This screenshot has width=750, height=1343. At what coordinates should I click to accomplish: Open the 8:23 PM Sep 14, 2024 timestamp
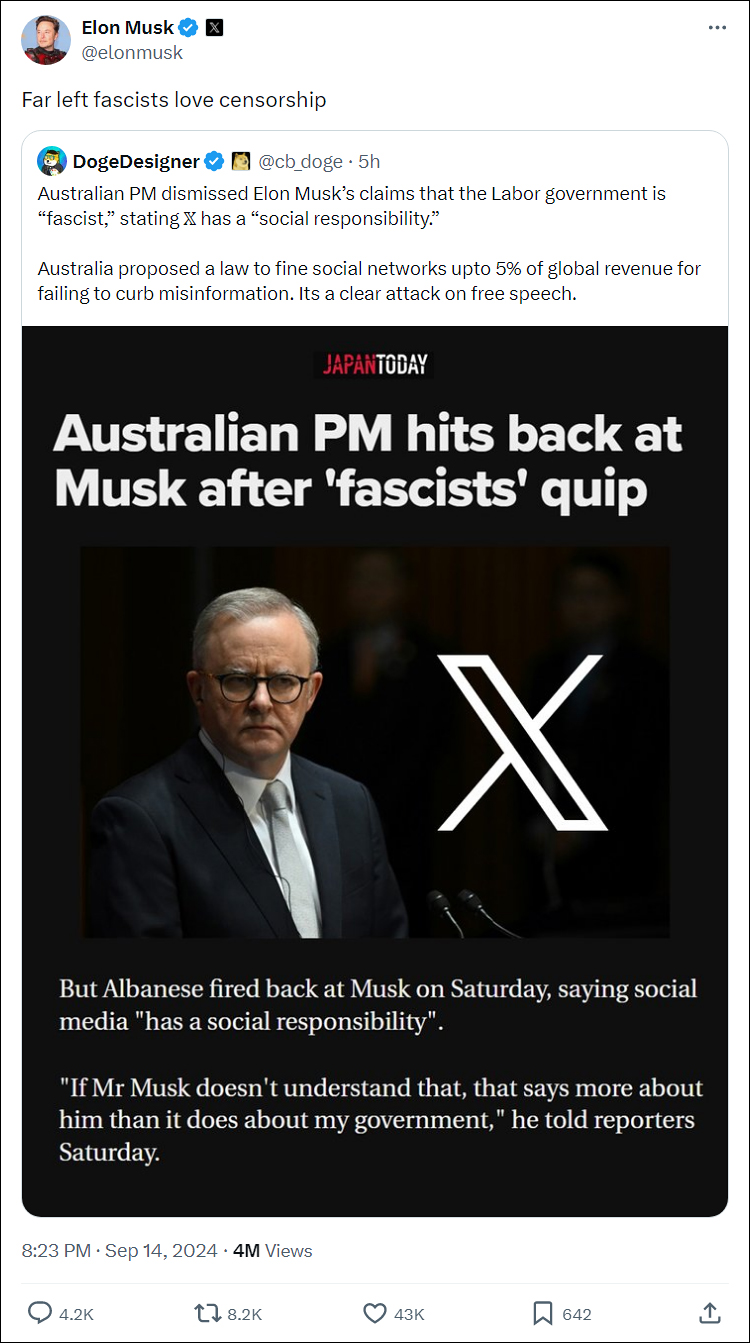click(x=120, y=1250)
